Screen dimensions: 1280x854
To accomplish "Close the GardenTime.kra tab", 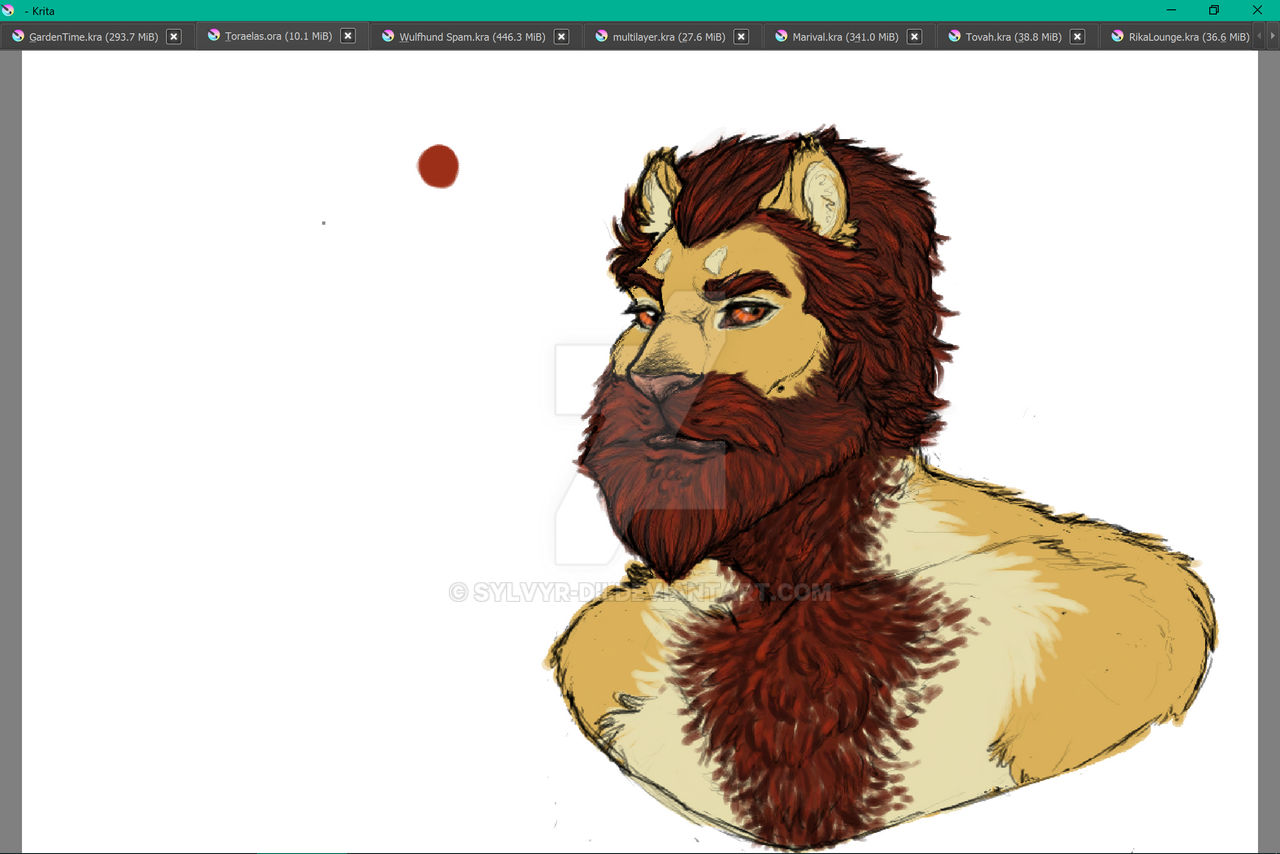I will coord(174,37).
